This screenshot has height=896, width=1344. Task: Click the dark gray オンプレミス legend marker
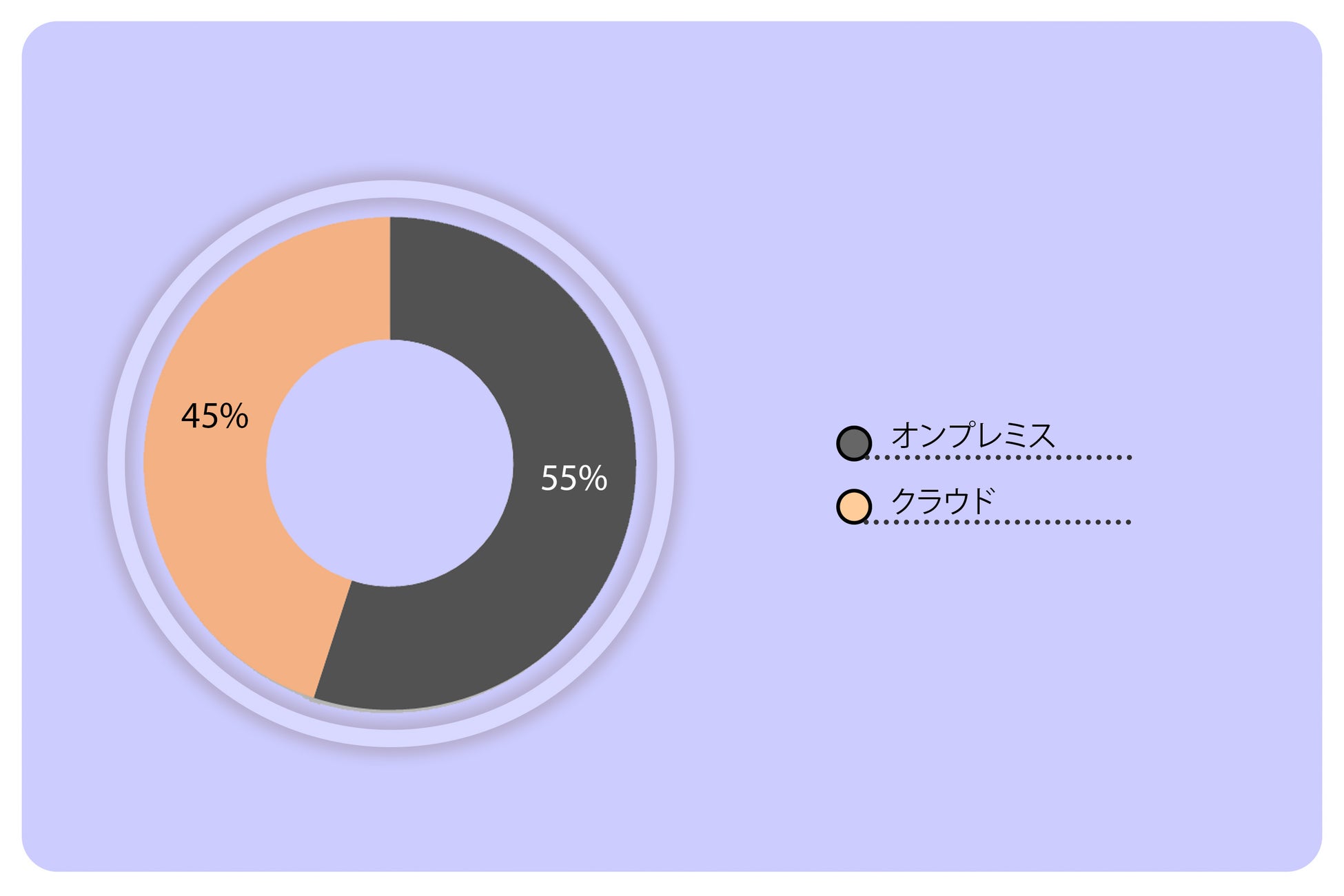[853, 443]
